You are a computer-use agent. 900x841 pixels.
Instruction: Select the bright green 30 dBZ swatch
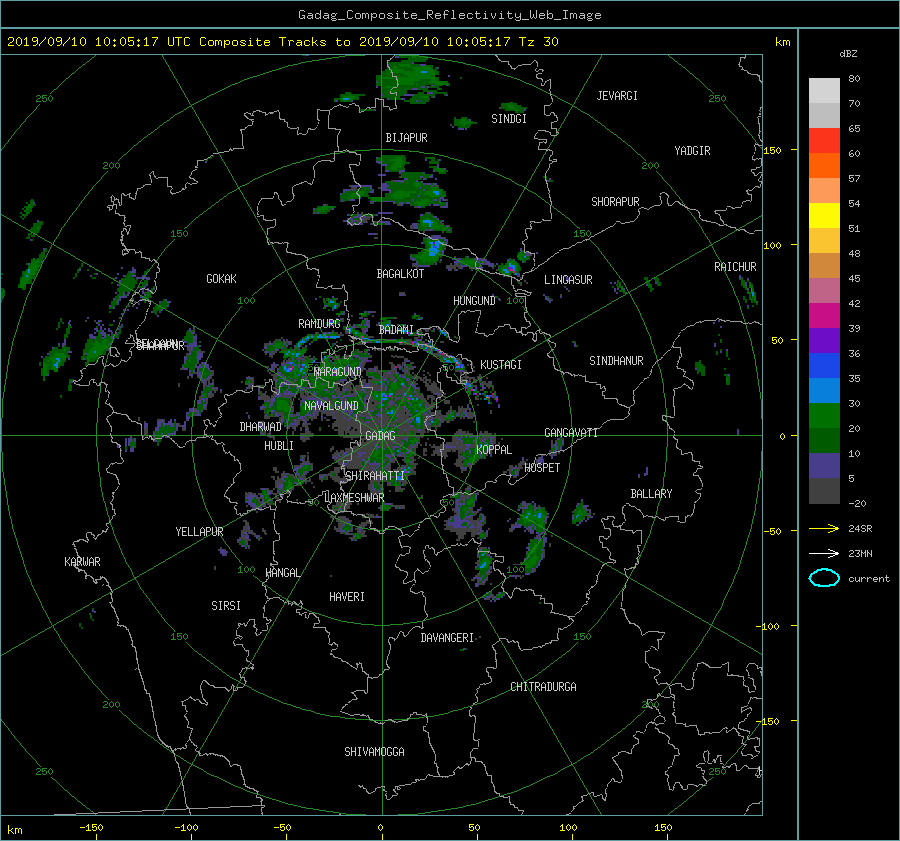[x=824, y=415]
